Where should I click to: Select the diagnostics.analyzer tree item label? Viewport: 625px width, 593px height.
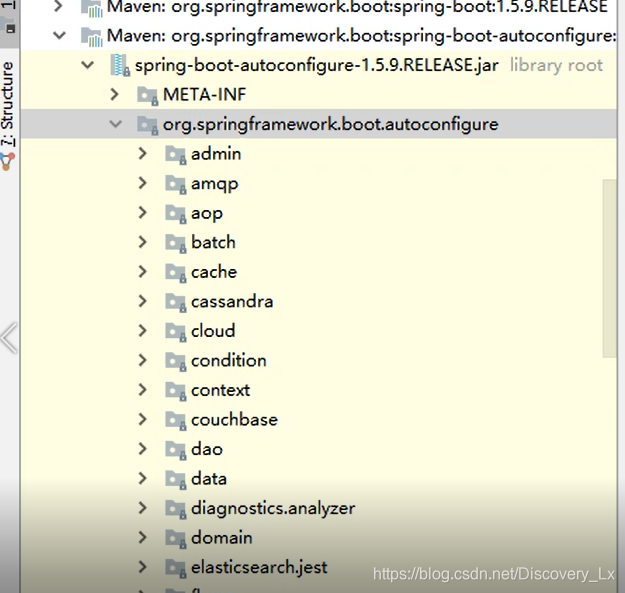[273, 509]
